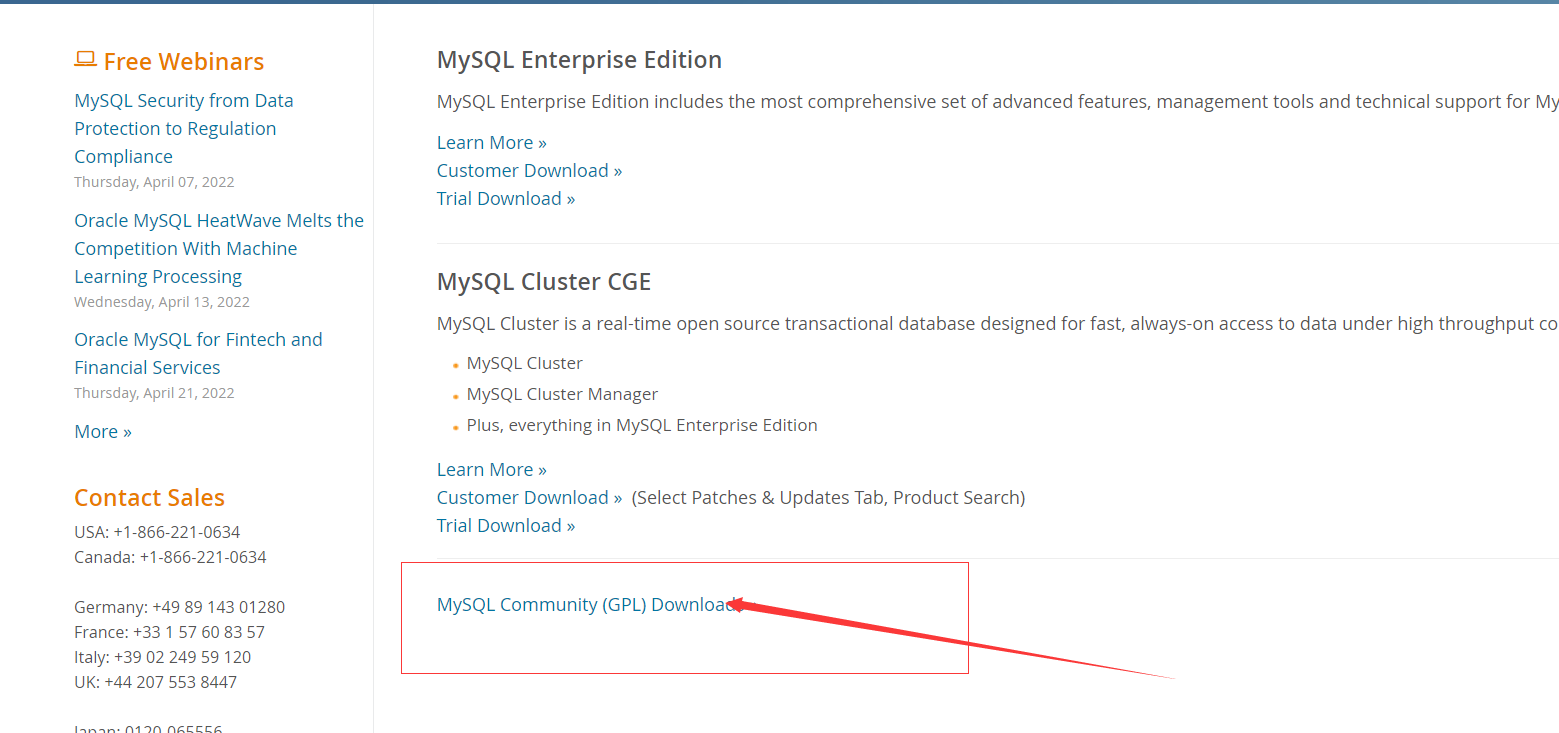Click the date Wednesday, April 13, 2022

pyautogui.click(x=162, y=302)
